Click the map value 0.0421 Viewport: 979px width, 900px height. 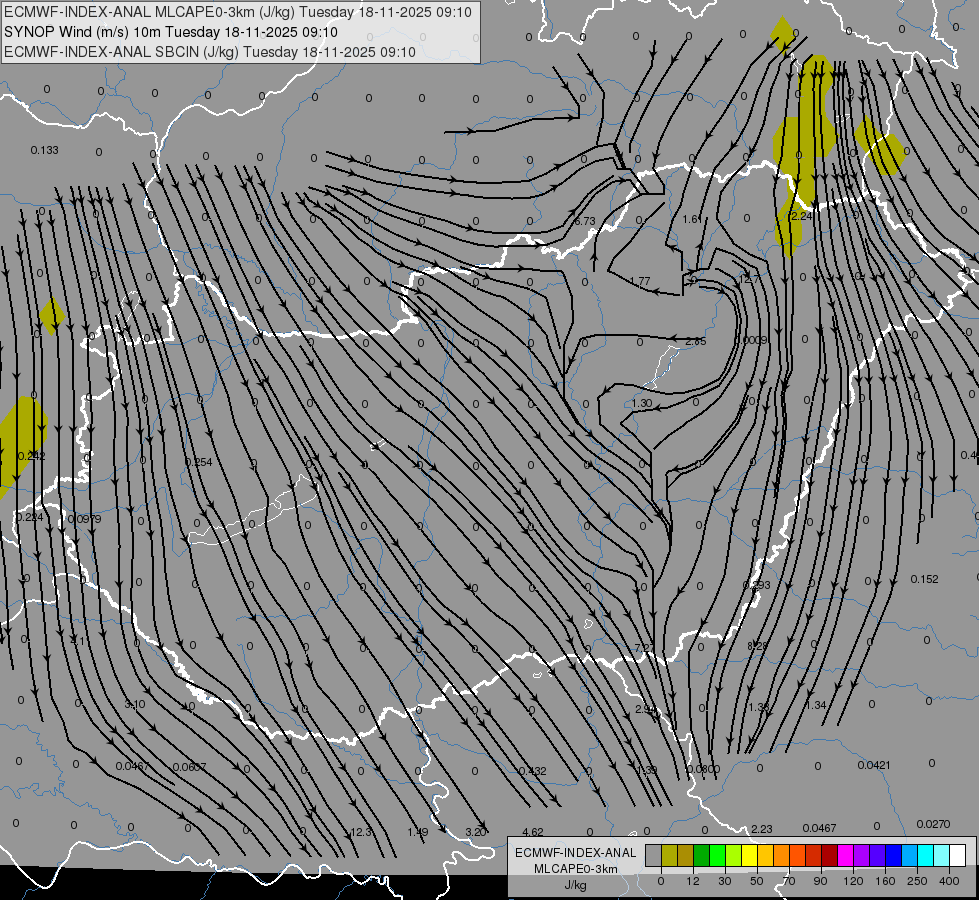coord(874,765)
